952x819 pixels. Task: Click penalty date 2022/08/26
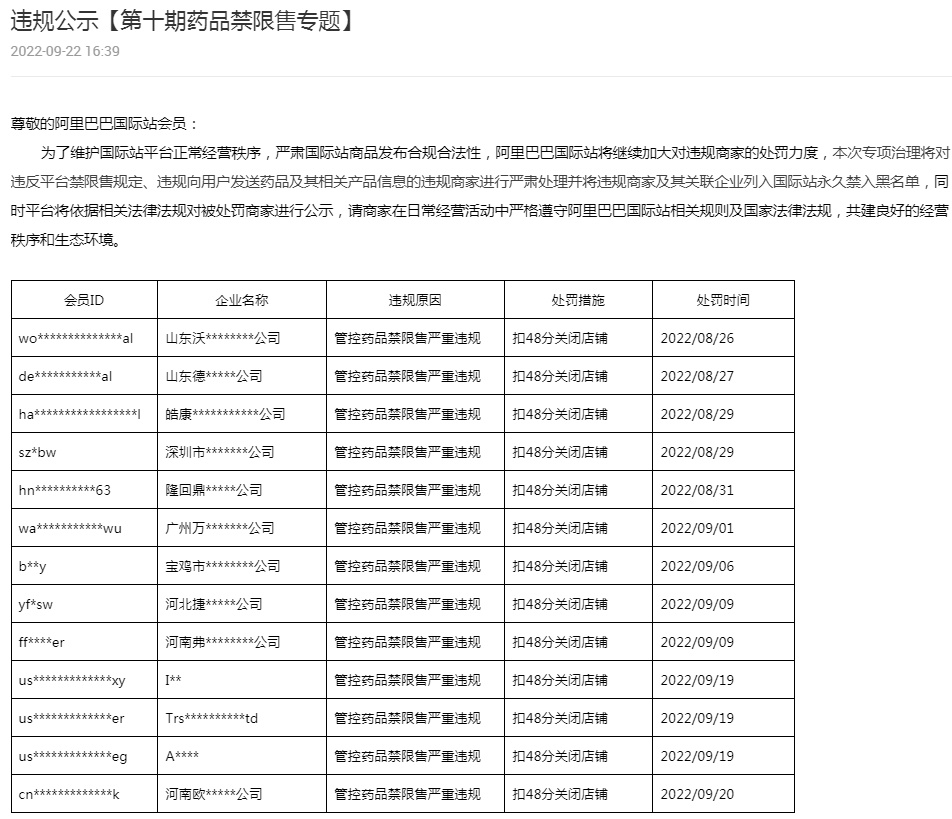[697, 338]
